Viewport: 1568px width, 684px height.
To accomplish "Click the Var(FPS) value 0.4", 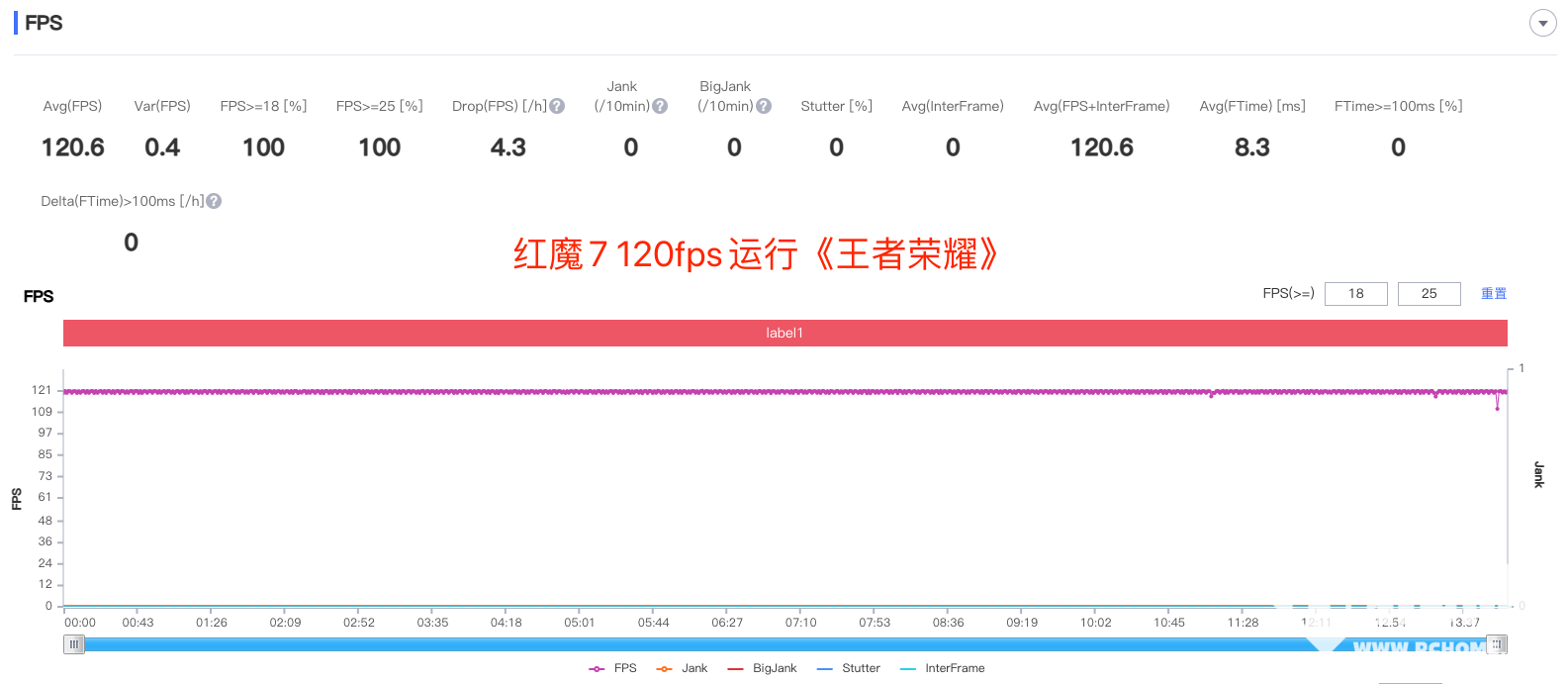I will click(162, 147).
